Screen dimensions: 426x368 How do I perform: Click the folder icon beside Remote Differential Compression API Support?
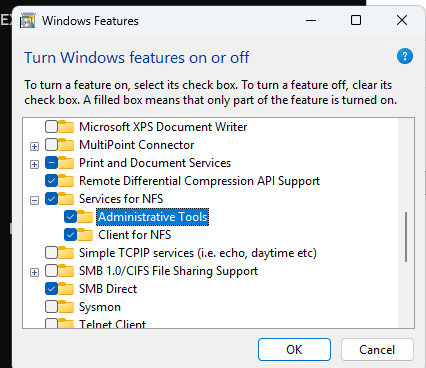tap(66, 181)
